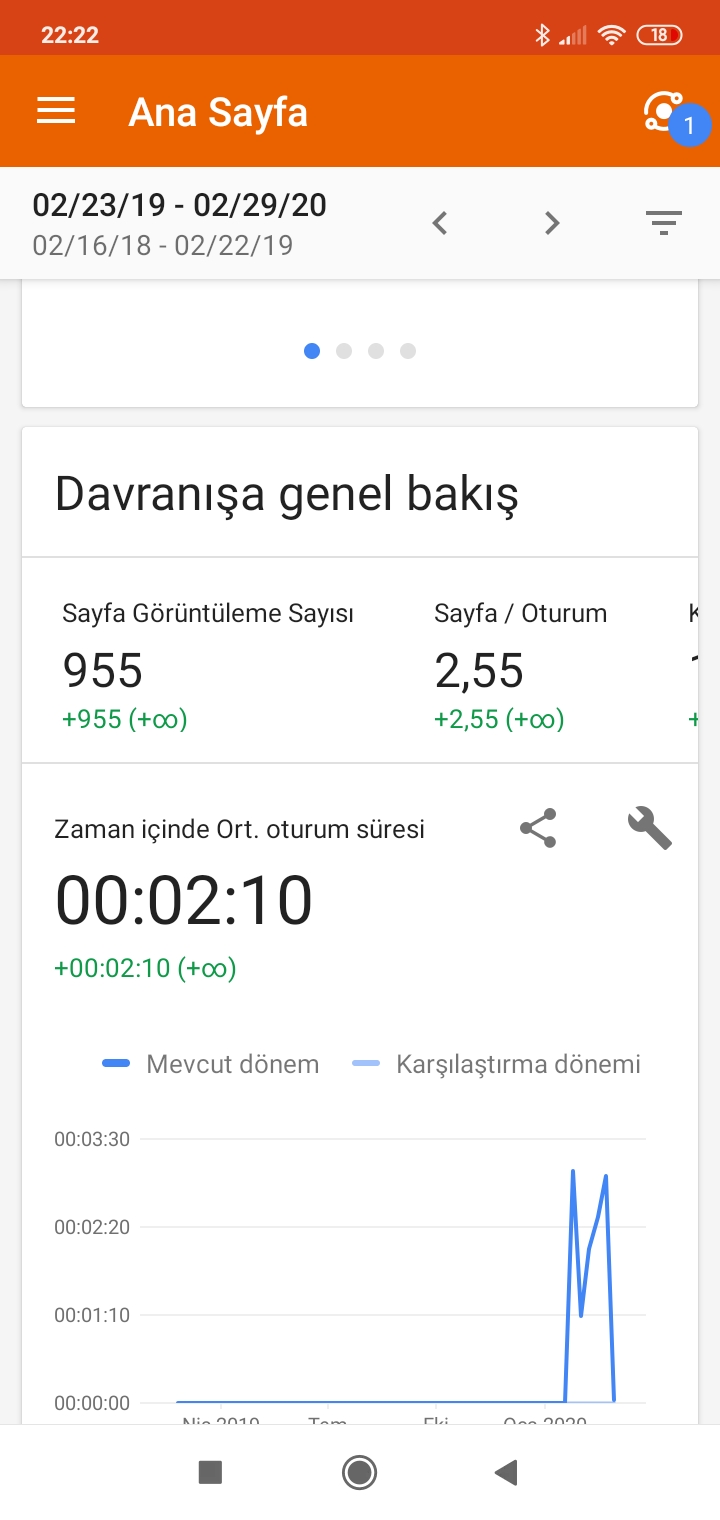Toggle the Karşılaştırma dönemi legend series
Image resolution: width=720 pixels, height=1520 pixels.
[497, 1064]
